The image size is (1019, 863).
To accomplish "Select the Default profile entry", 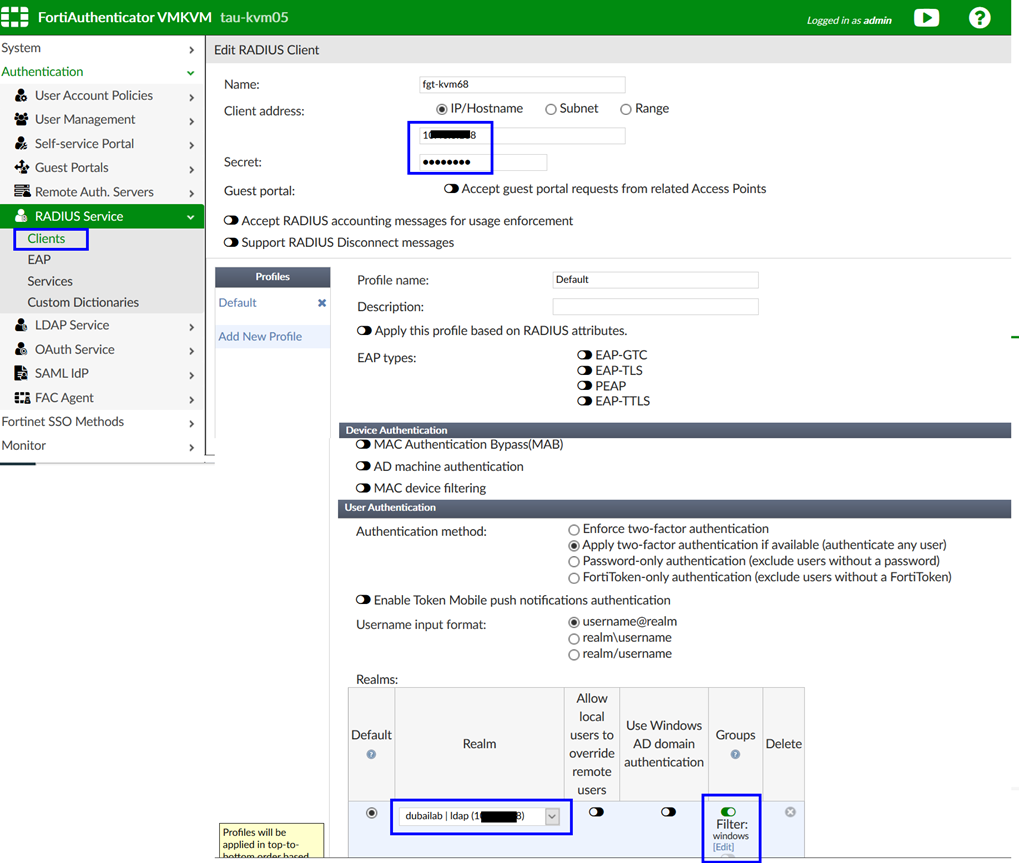I will click(x=237, y=303).
